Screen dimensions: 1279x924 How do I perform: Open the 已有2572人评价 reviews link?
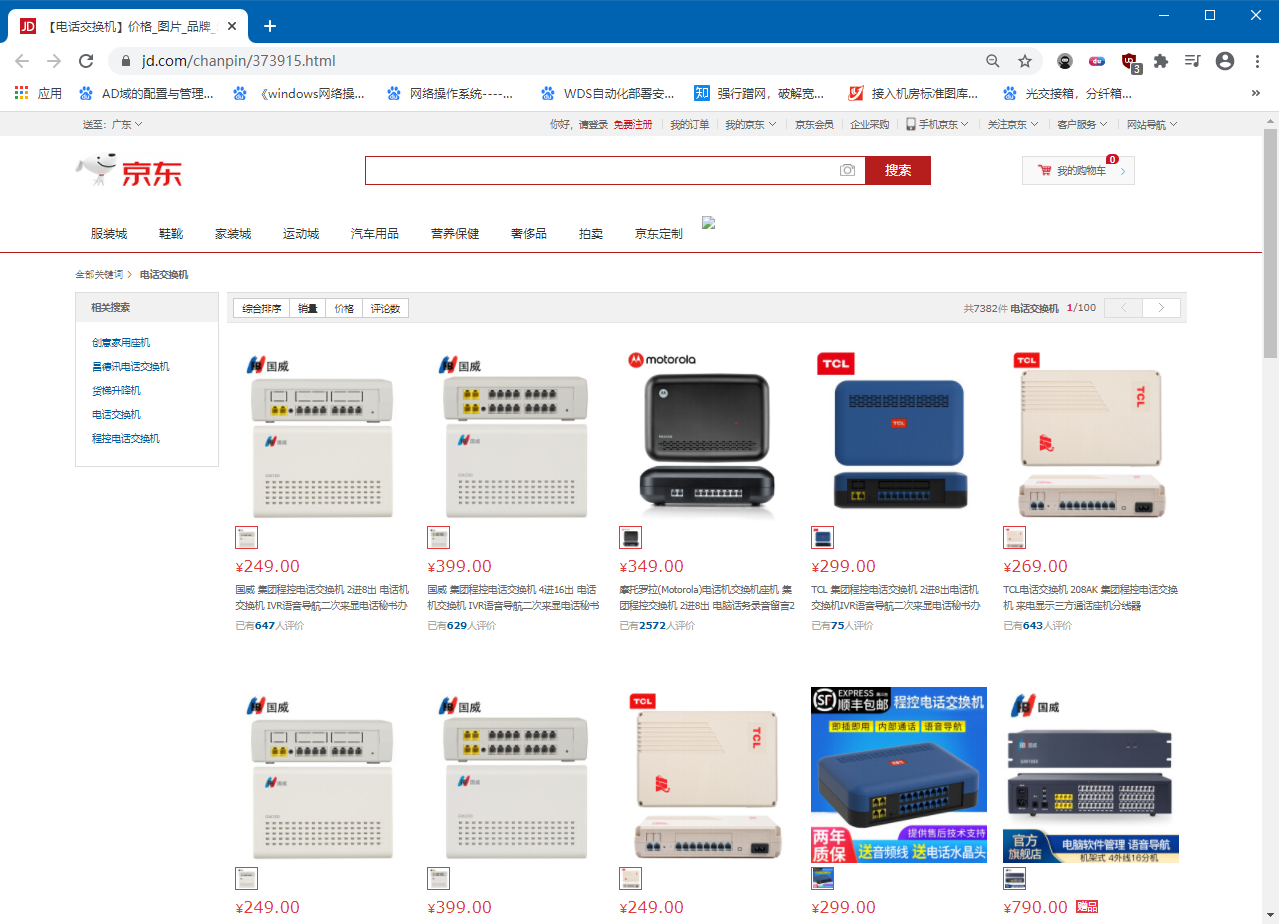(657, 626)
